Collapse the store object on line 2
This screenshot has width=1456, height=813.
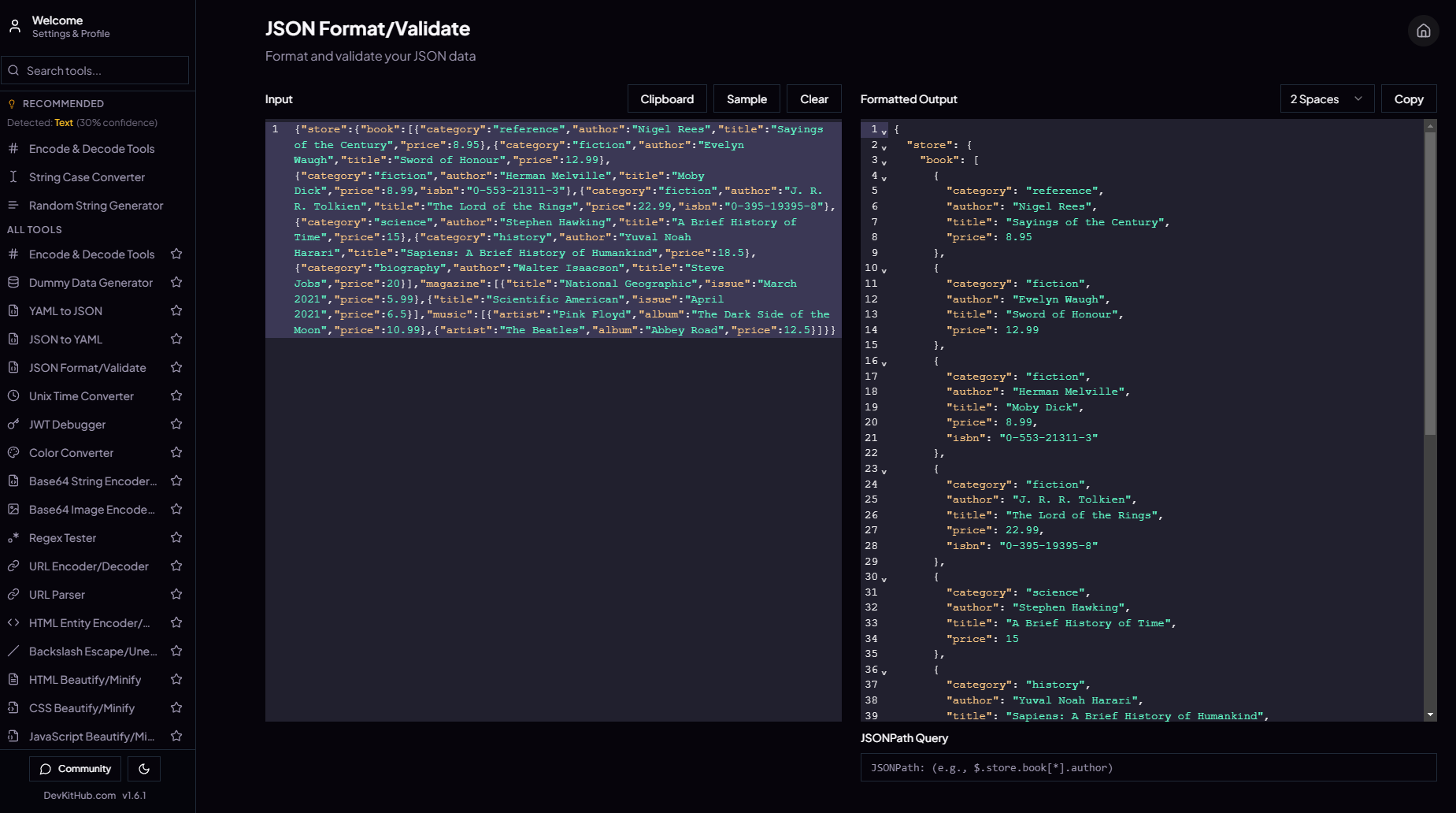pyautogui.click(x=884, y=147)
